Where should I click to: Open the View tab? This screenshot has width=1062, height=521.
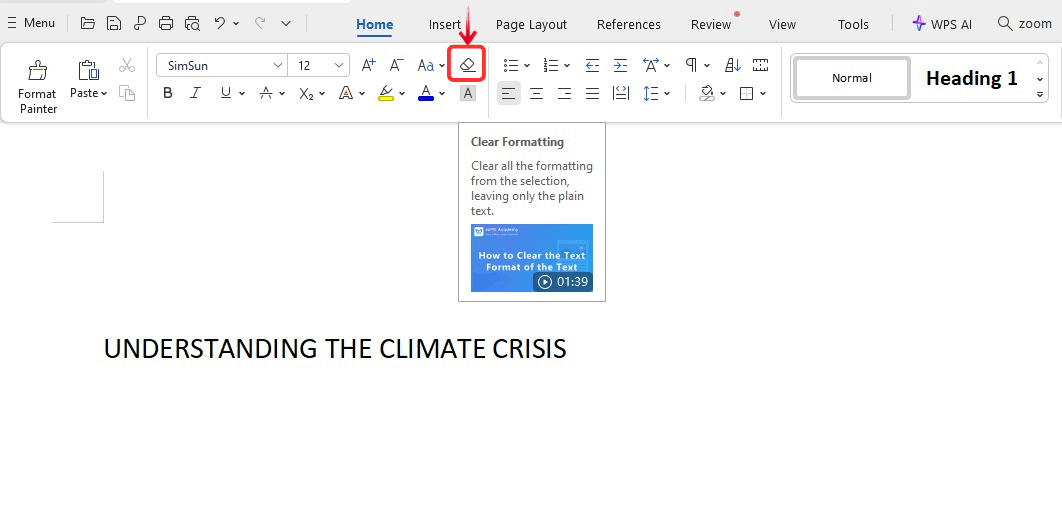point(782,24)
